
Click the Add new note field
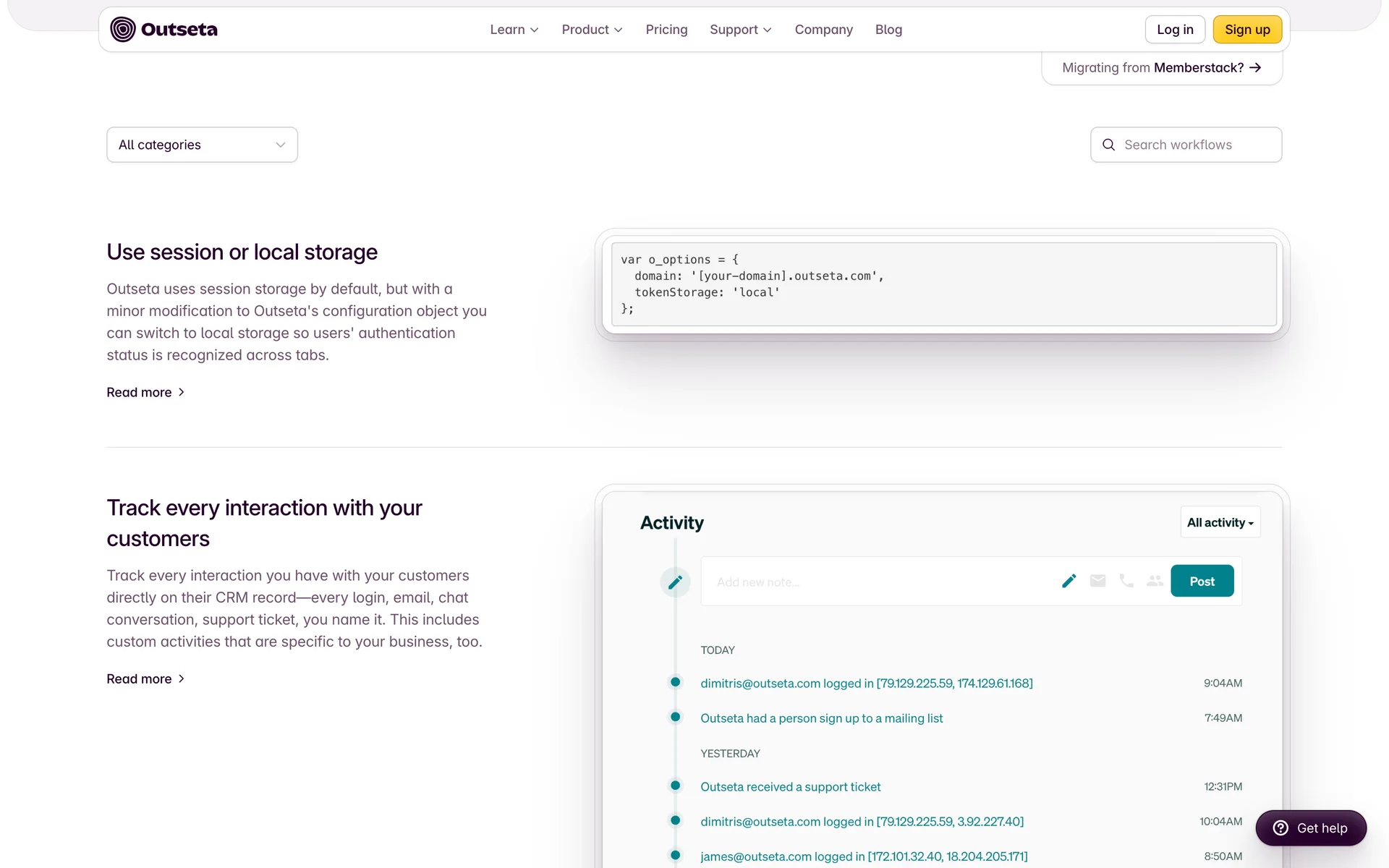(868, 582)
